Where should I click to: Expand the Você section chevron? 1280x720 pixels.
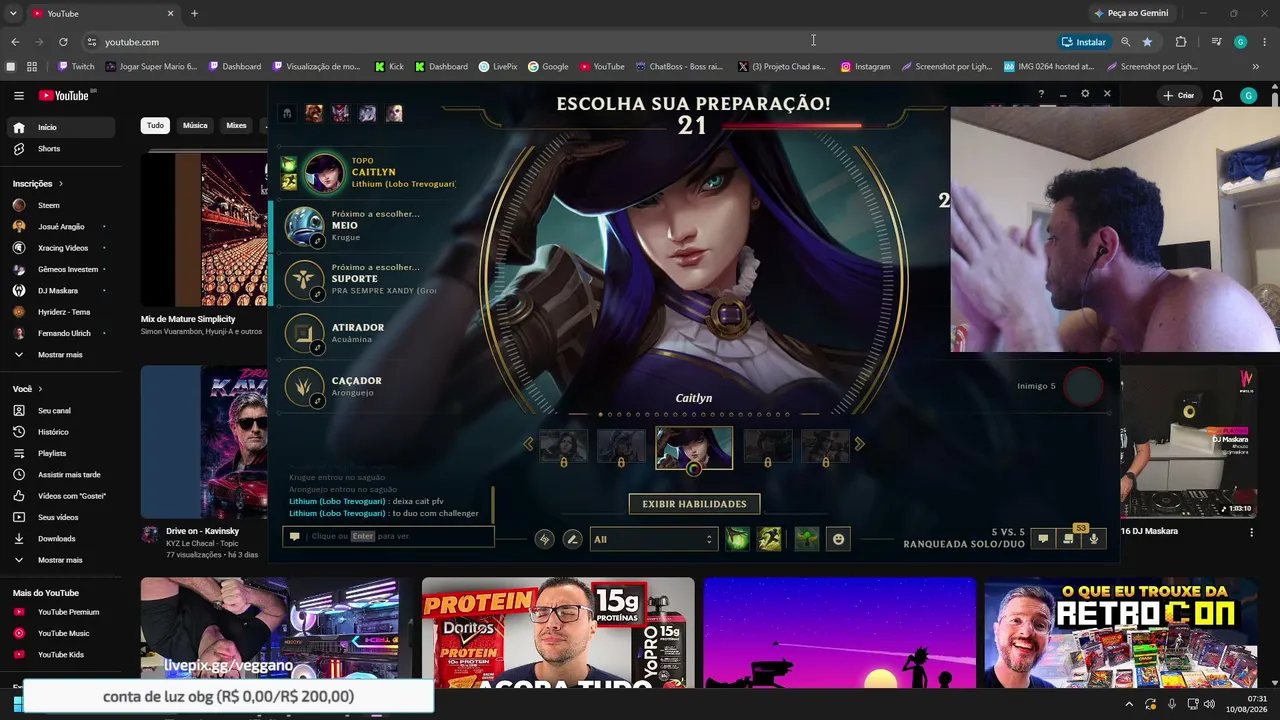pyautogui.click(x=40, y=389)
